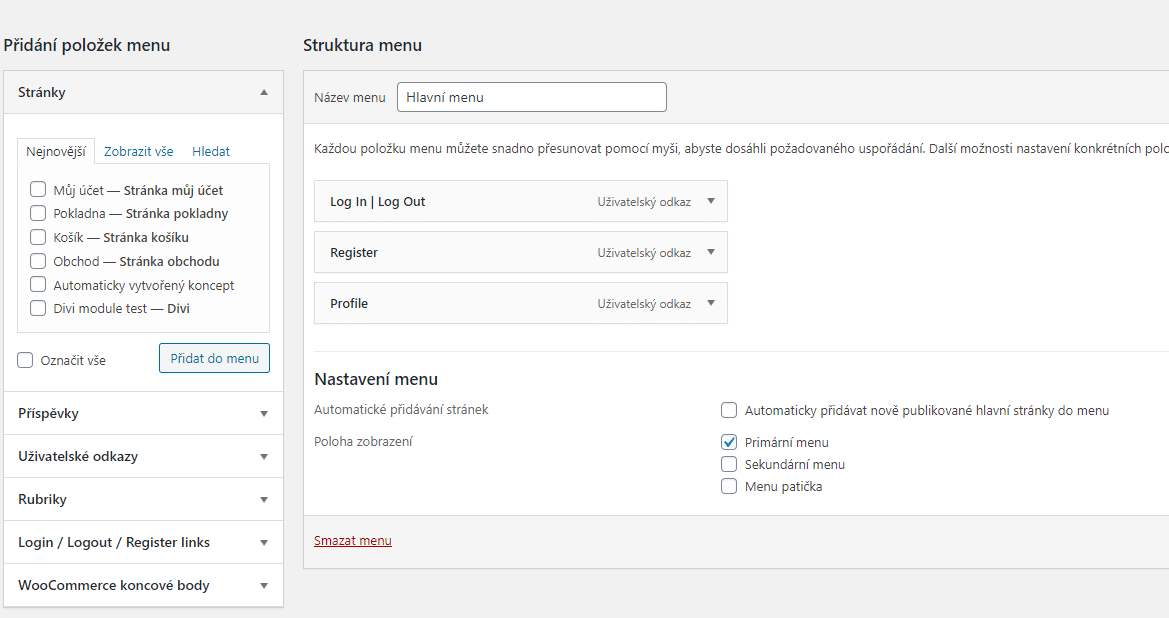This screenshot has height=618, width=1169.
Task: Check the Sekundární menu location
Action: pos(729,464)
